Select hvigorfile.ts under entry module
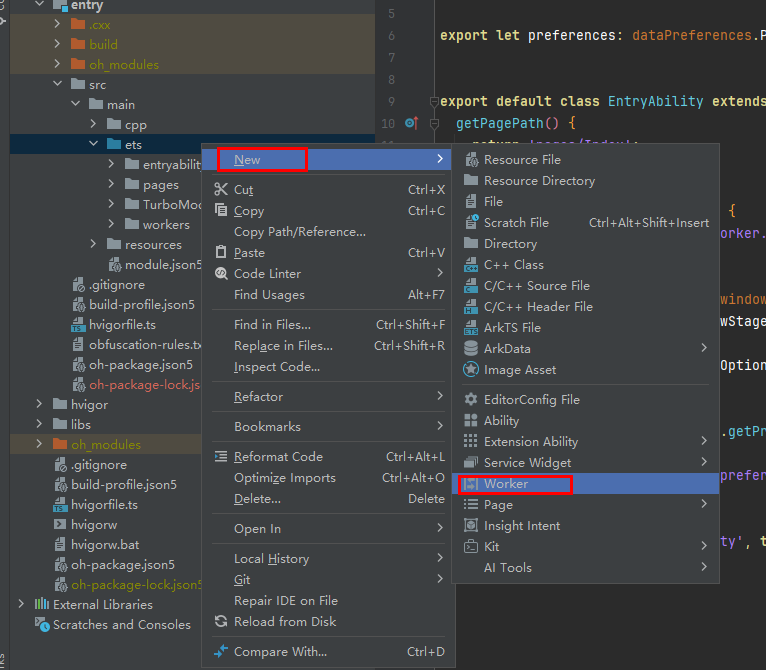The height and width of the screenshot is (670, 766). tap(122, 324)
